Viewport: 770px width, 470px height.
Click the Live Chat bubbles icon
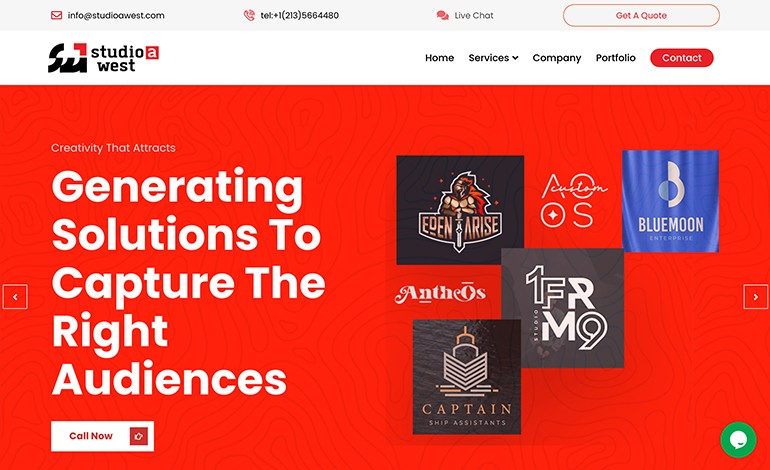442,15
